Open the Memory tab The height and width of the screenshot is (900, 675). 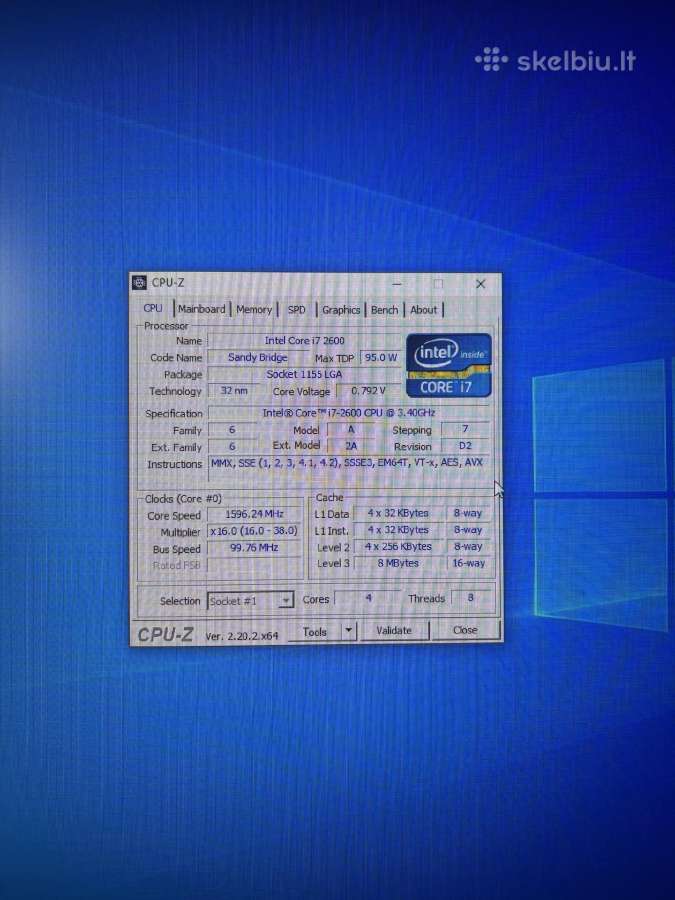click(254, 310)
